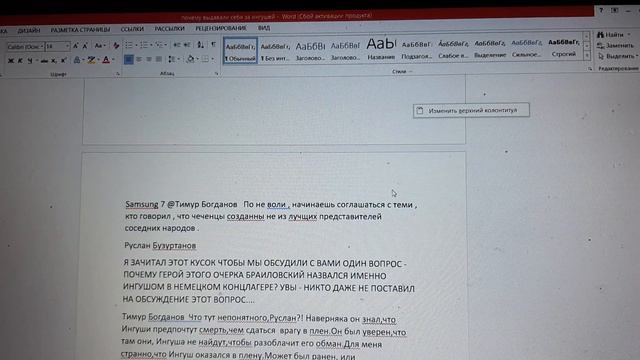Start a bulleted list
This screenshot has width=640, height=360.
point(129,45)
